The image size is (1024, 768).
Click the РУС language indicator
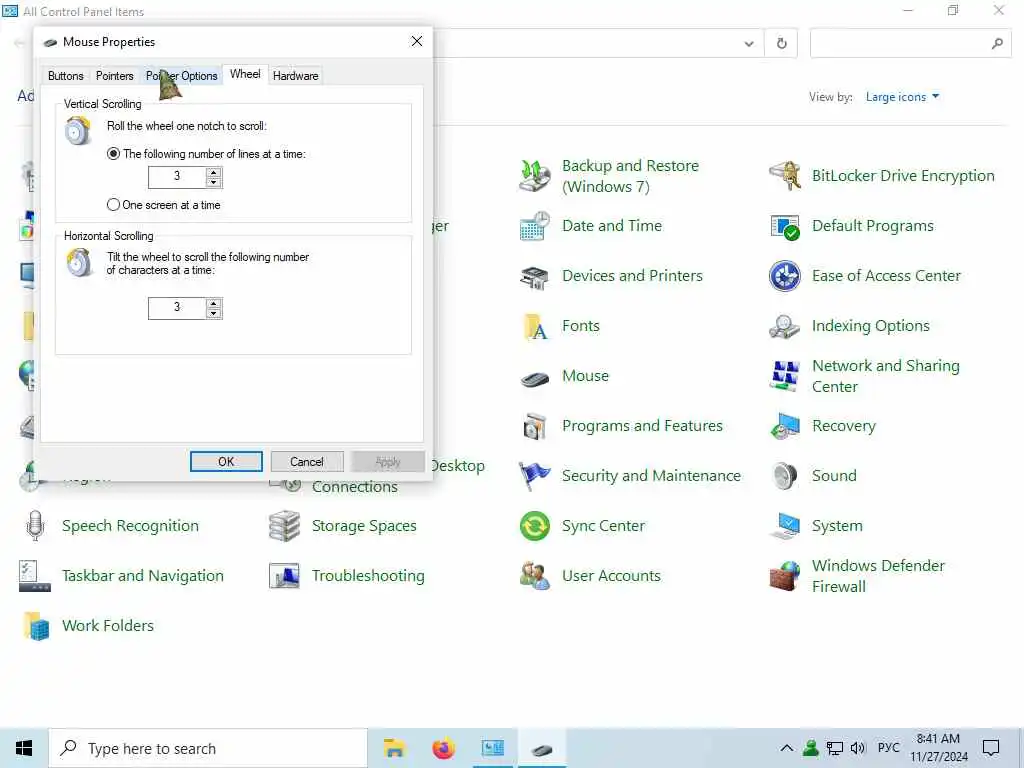point(888,748)
